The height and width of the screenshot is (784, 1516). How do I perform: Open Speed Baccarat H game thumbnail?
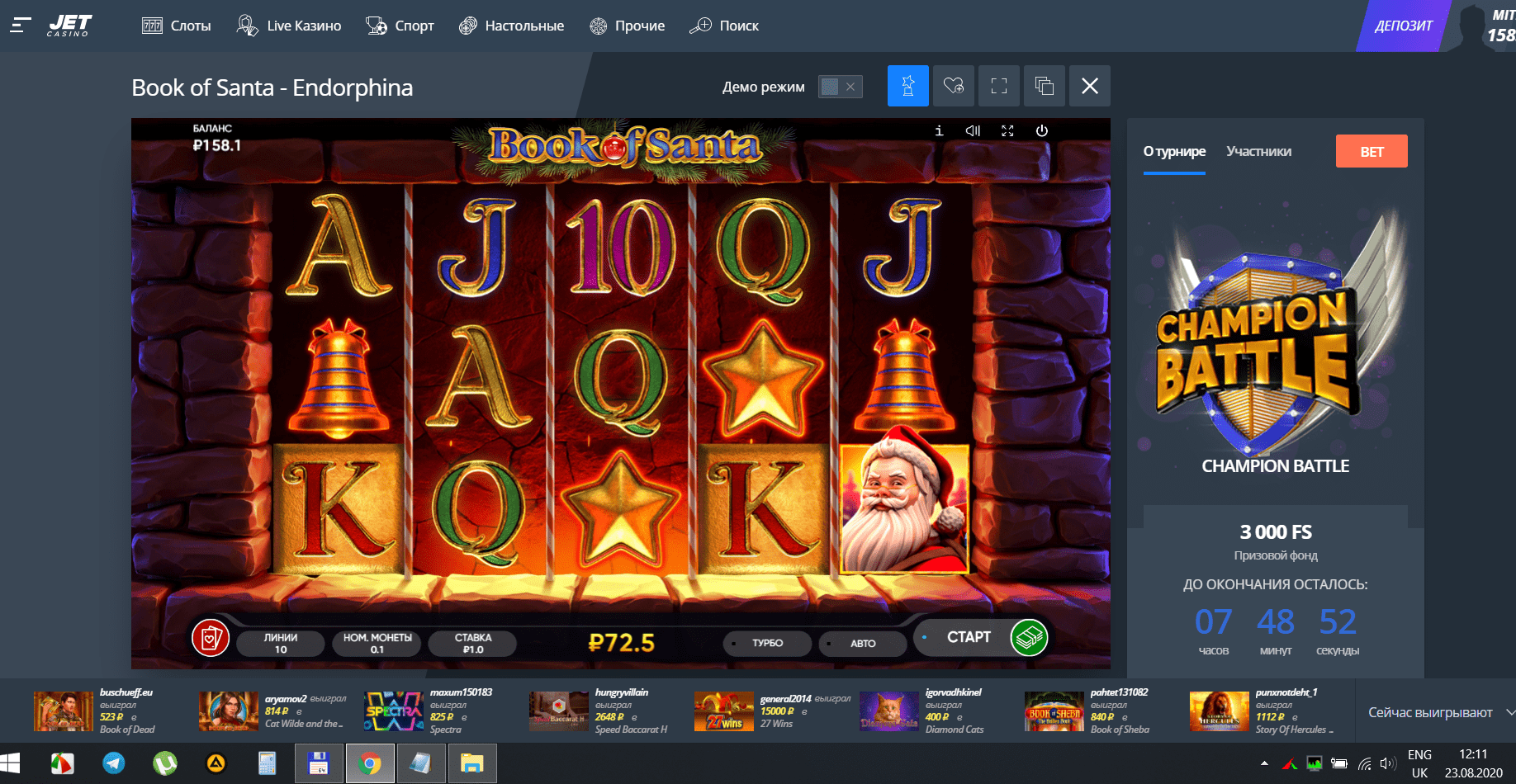559,711
